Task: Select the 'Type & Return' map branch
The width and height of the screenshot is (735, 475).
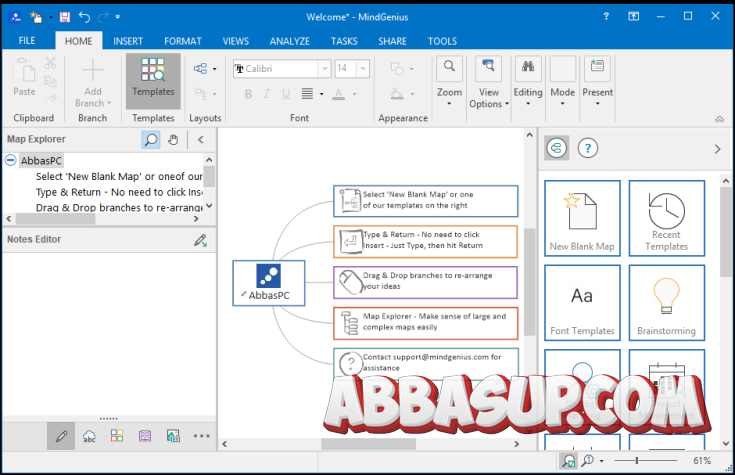Action: 425,241
